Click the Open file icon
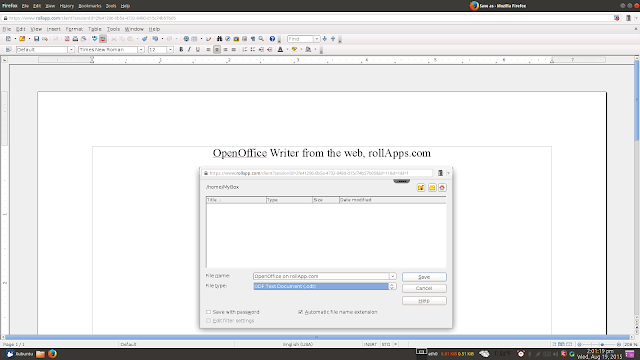Image resolution: width=640 pixels, height=360 pixels. (x=22, y=39)
